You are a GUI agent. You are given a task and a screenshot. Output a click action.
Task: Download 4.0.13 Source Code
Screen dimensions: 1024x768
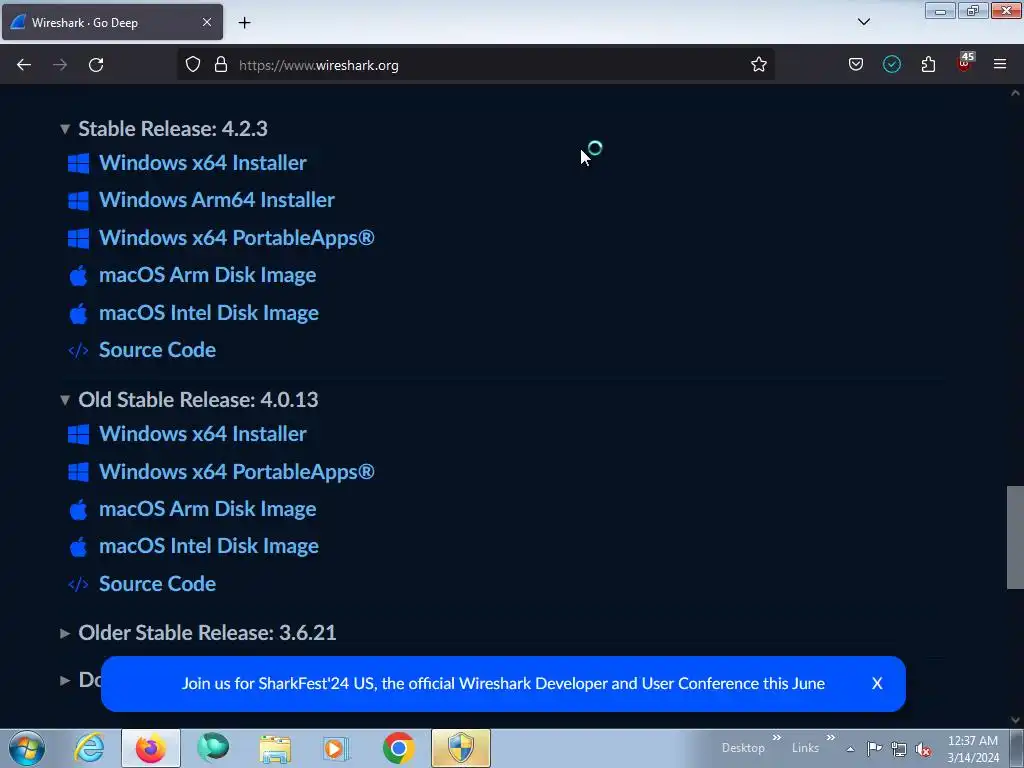click(x=157, y=584)
